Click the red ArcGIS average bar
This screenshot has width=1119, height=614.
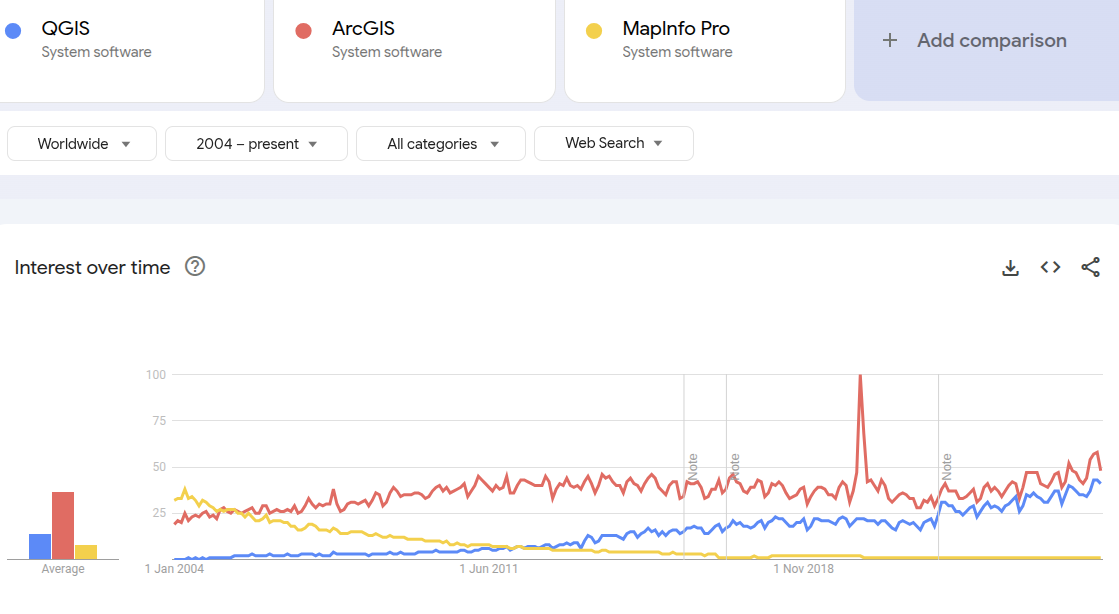(63, 525)
